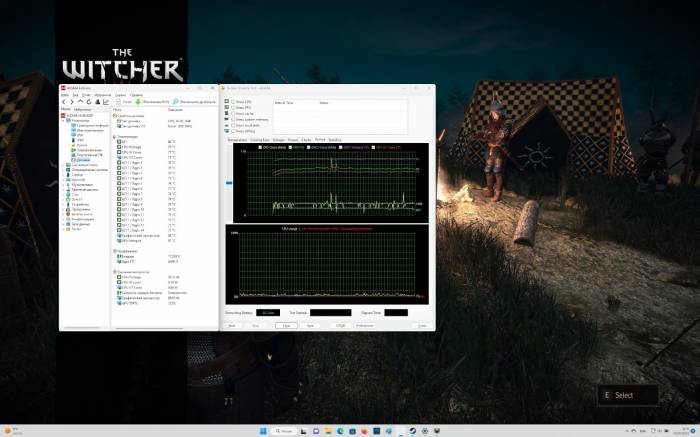Click the weather widget on taskbar
Viewport: 700px width, 437px height.
(12, 431)
